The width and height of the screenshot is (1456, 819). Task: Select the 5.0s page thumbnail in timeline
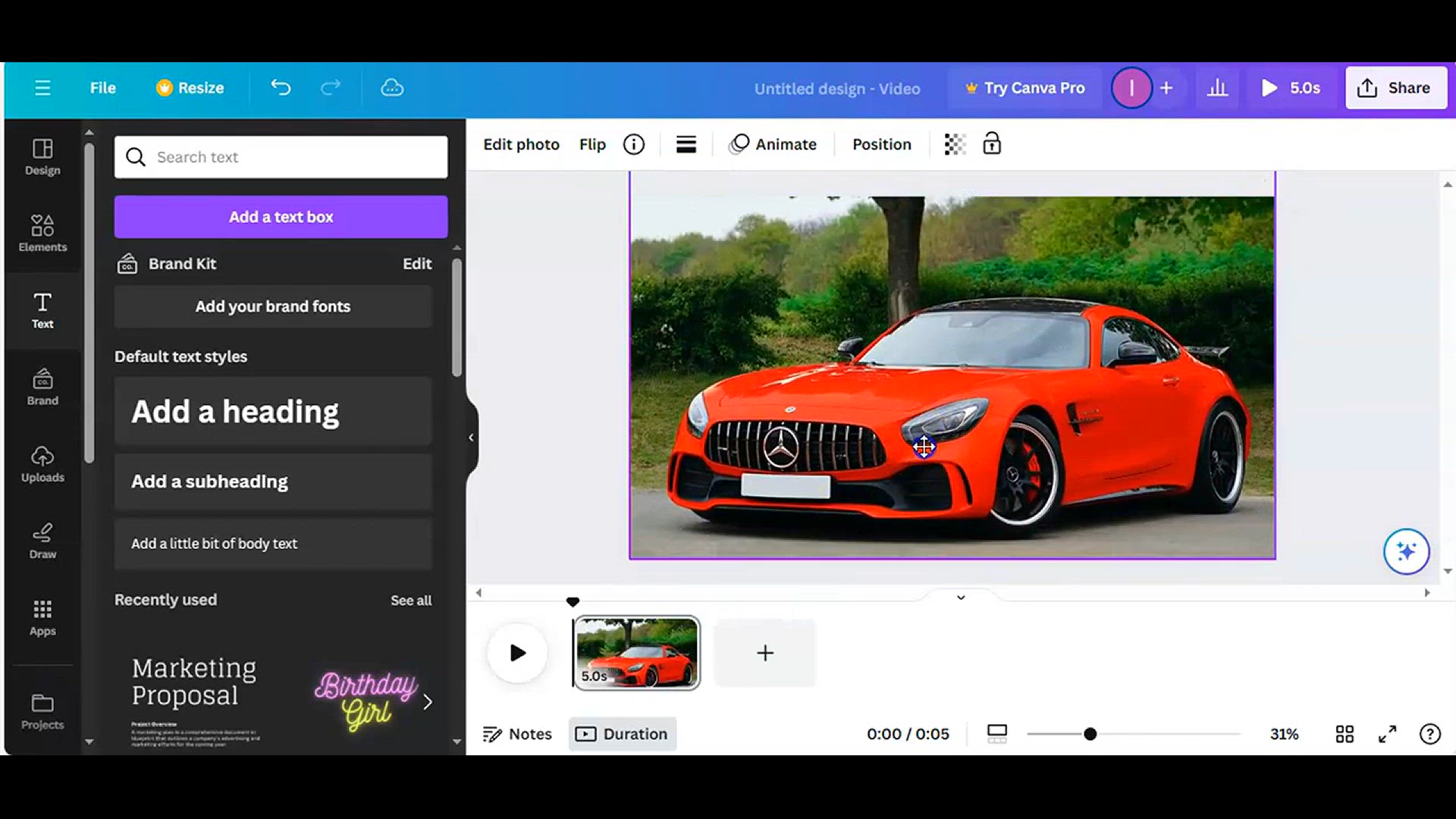click(636, 653)
